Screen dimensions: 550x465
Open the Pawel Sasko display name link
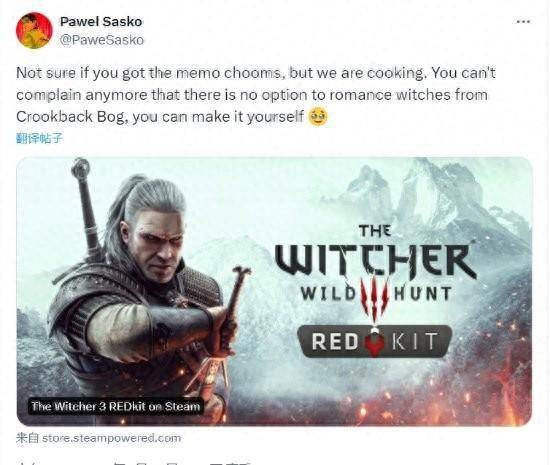point(101,22)
